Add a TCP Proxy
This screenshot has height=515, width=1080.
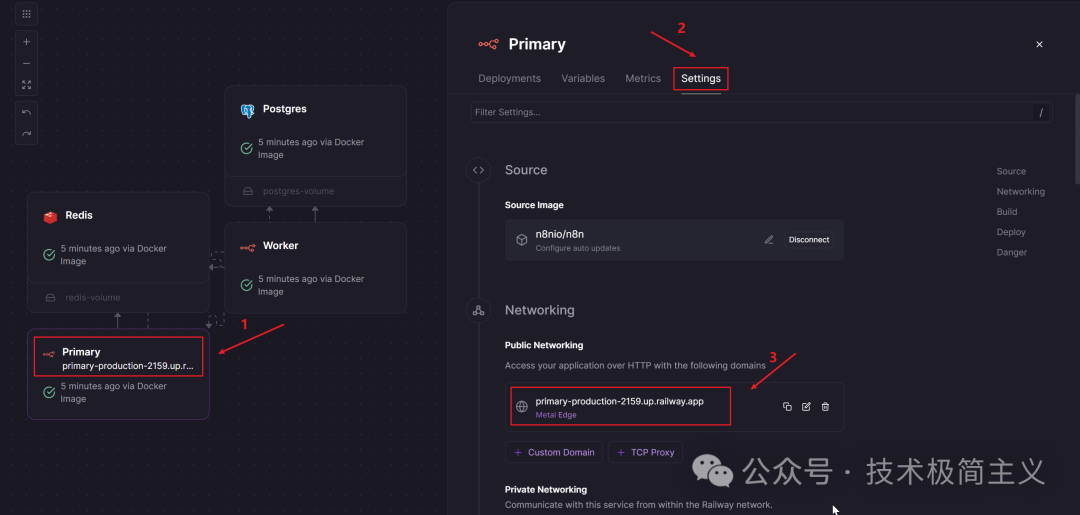[645, 452]
